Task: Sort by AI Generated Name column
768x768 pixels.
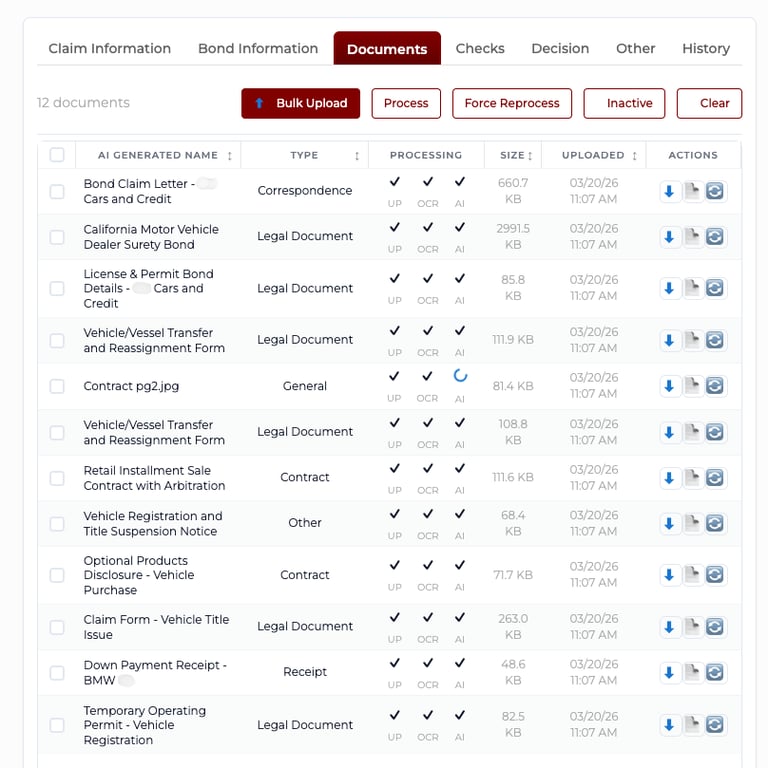Action: 230,156
